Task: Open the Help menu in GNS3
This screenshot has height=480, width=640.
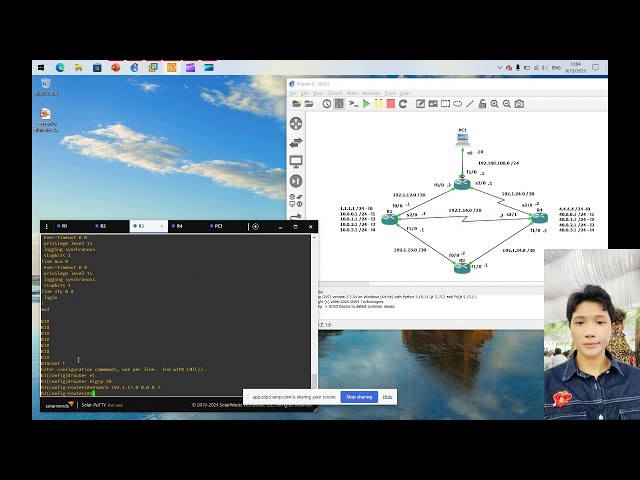Action: coord(404,93)
